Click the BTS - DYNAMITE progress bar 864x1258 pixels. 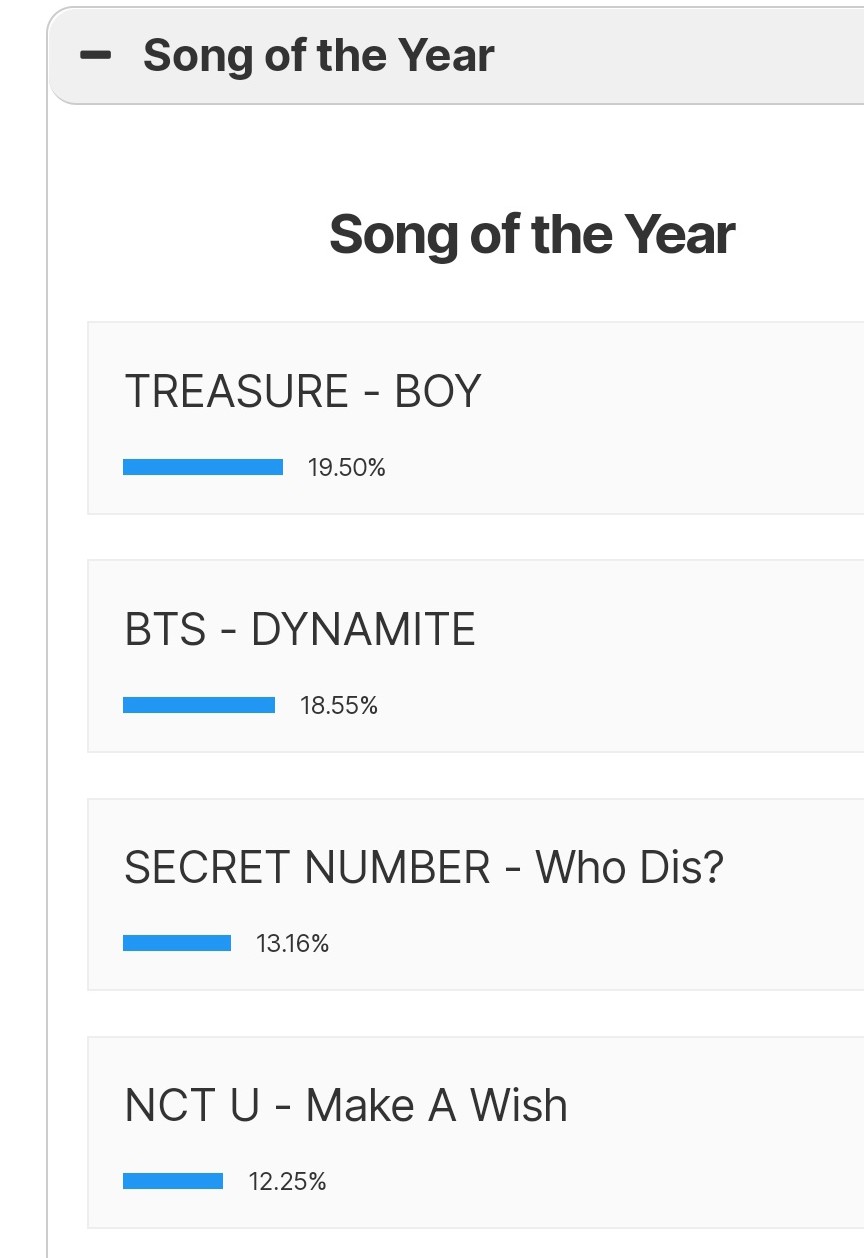[x=199, y=705]
